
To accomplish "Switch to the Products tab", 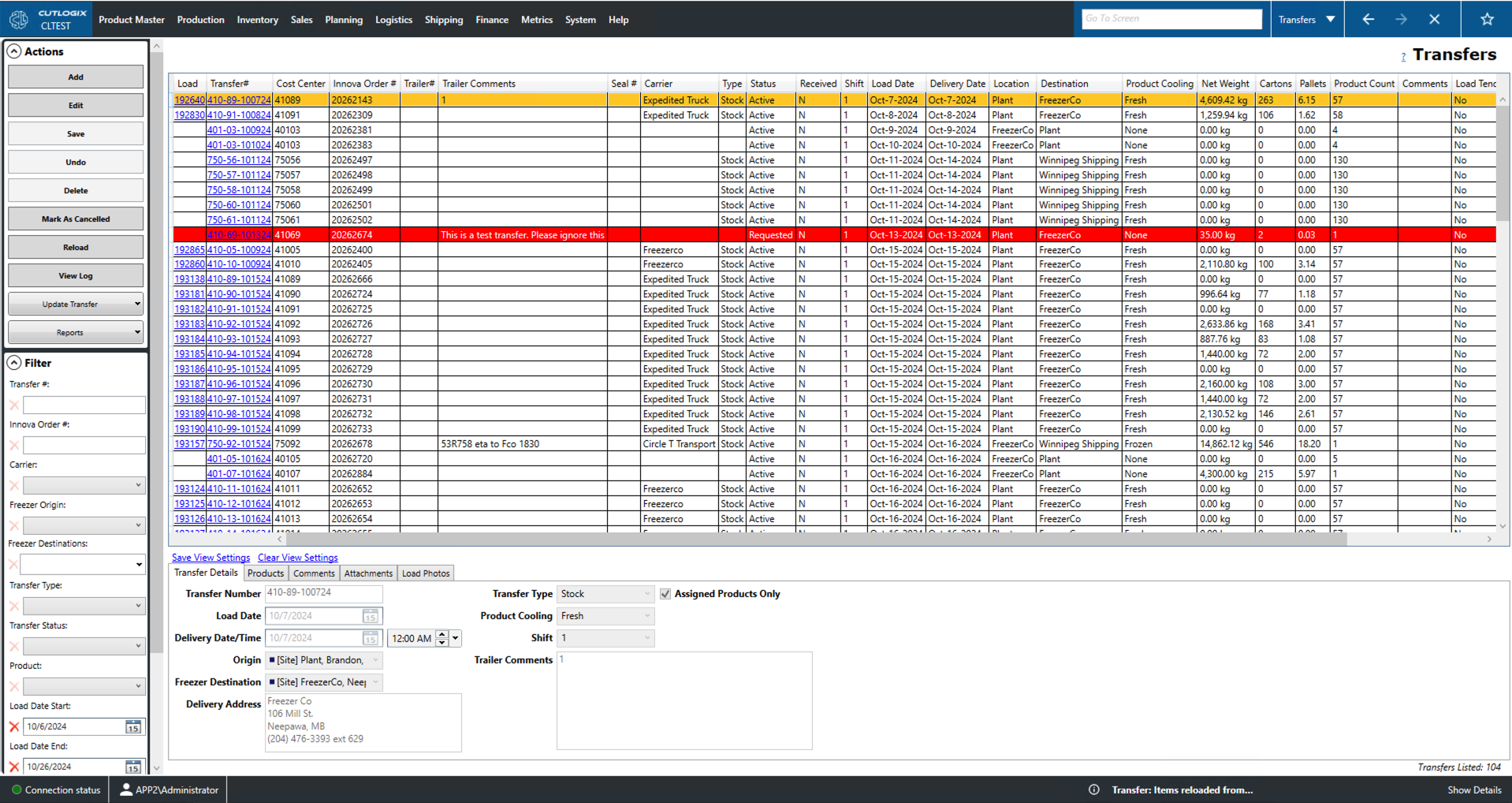I will [x=265, y=573].
